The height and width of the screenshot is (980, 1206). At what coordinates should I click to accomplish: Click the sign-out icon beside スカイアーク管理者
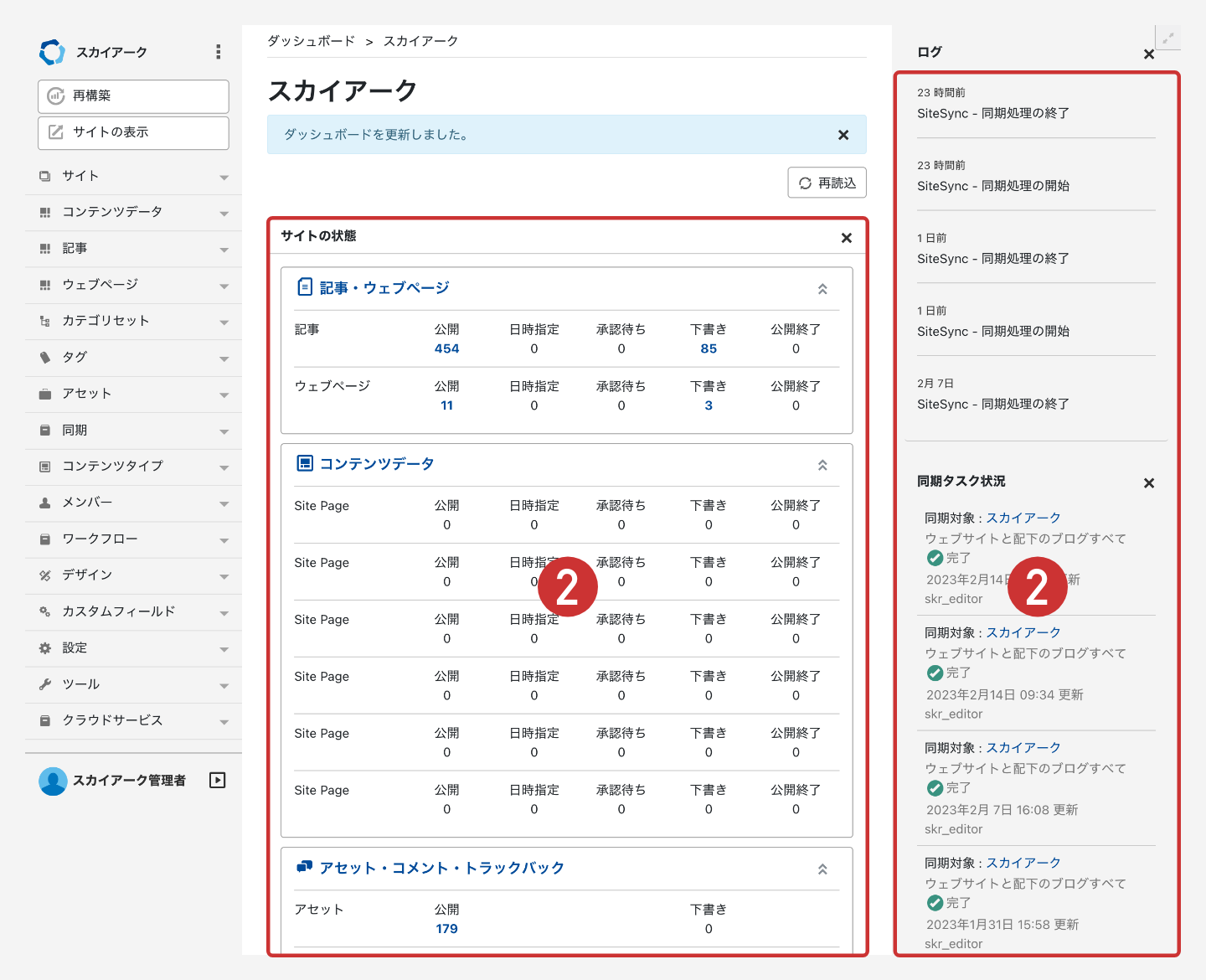[218, 781]
